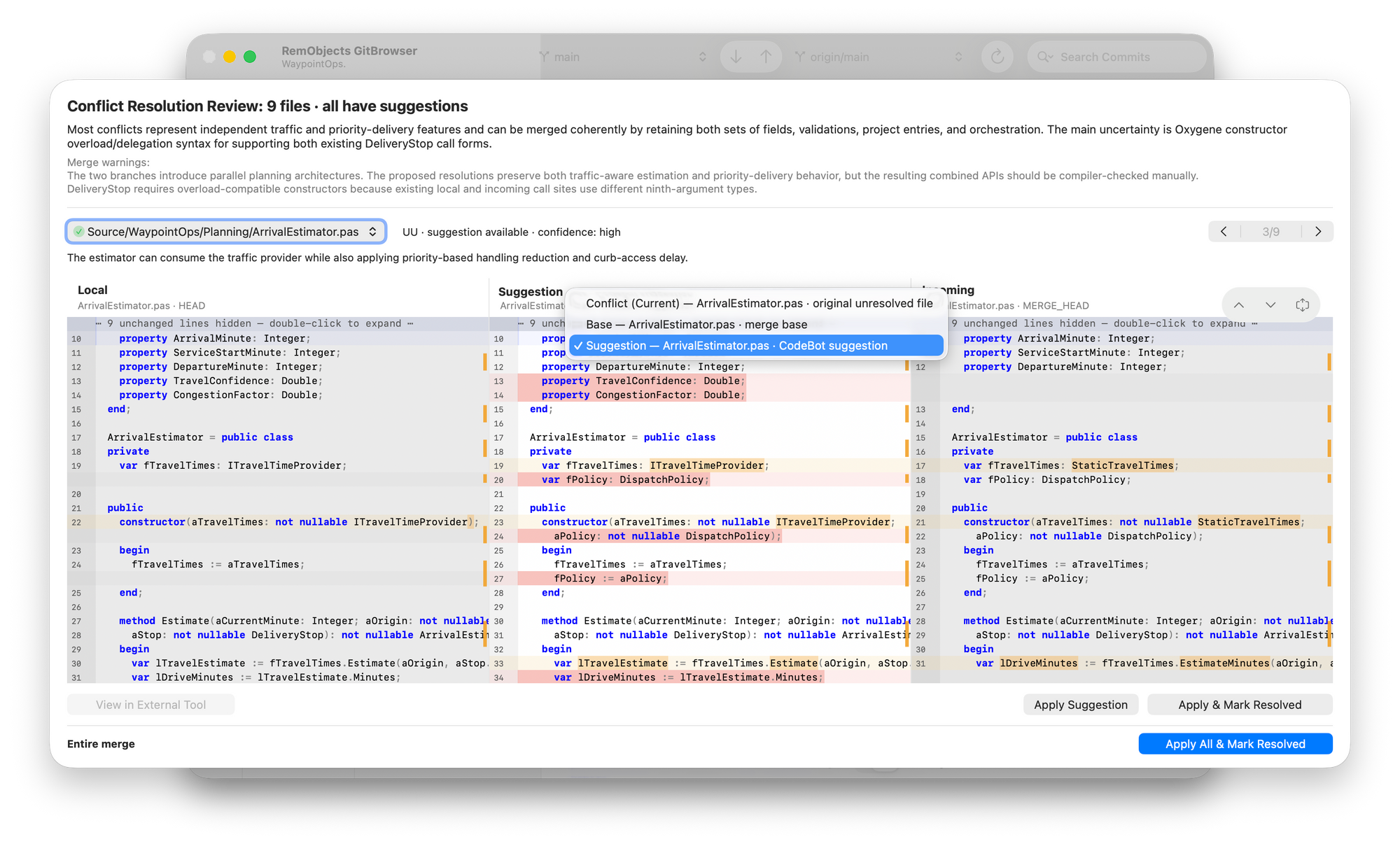Click the UU suggestion available confidence status
This screenshot has height=844, width=1400.
pyautogui.click(x=511, y=232)
